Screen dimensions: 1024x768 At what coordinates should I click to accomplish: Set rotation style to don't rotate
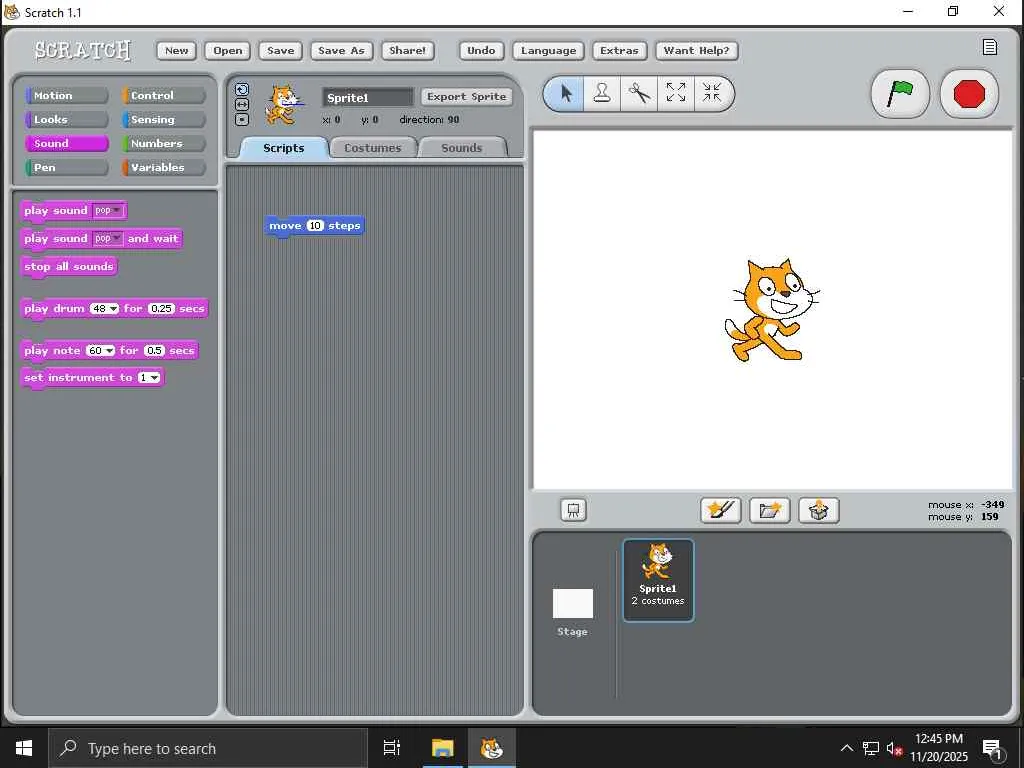[x=242, y=120]
